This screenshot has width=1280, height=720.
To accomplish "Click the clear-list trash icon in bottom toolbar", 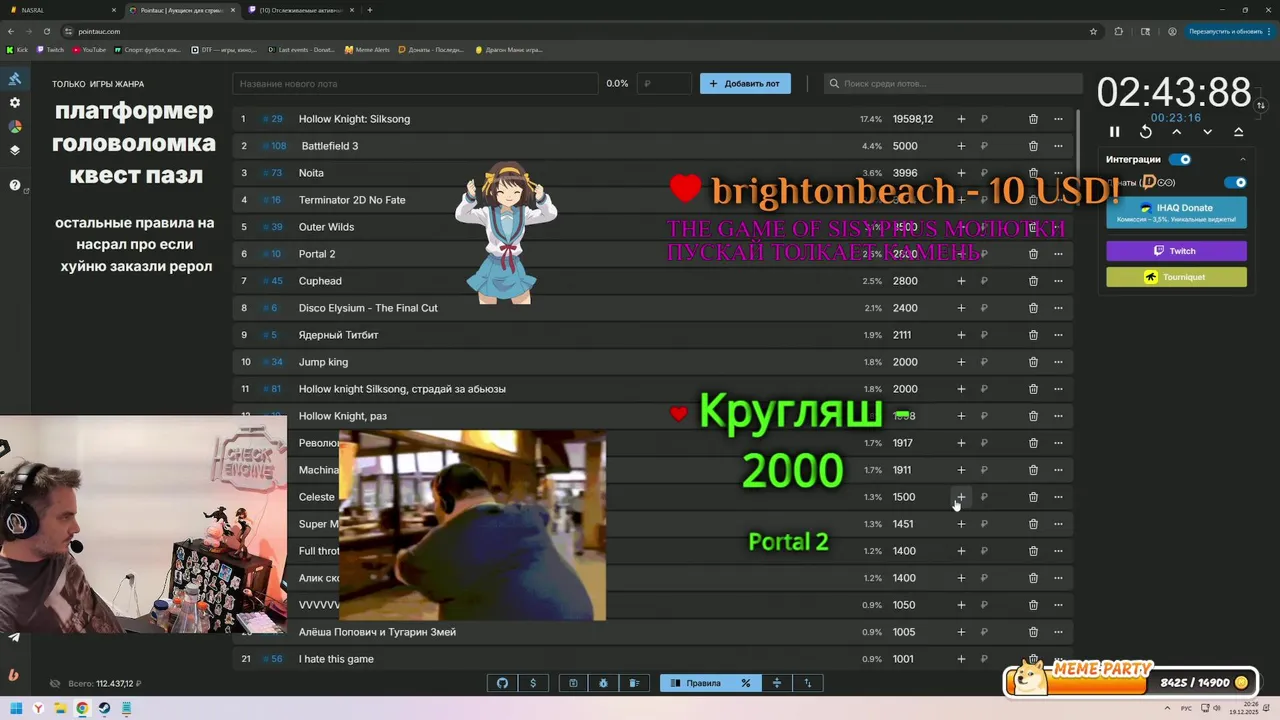I will [634, 683].
